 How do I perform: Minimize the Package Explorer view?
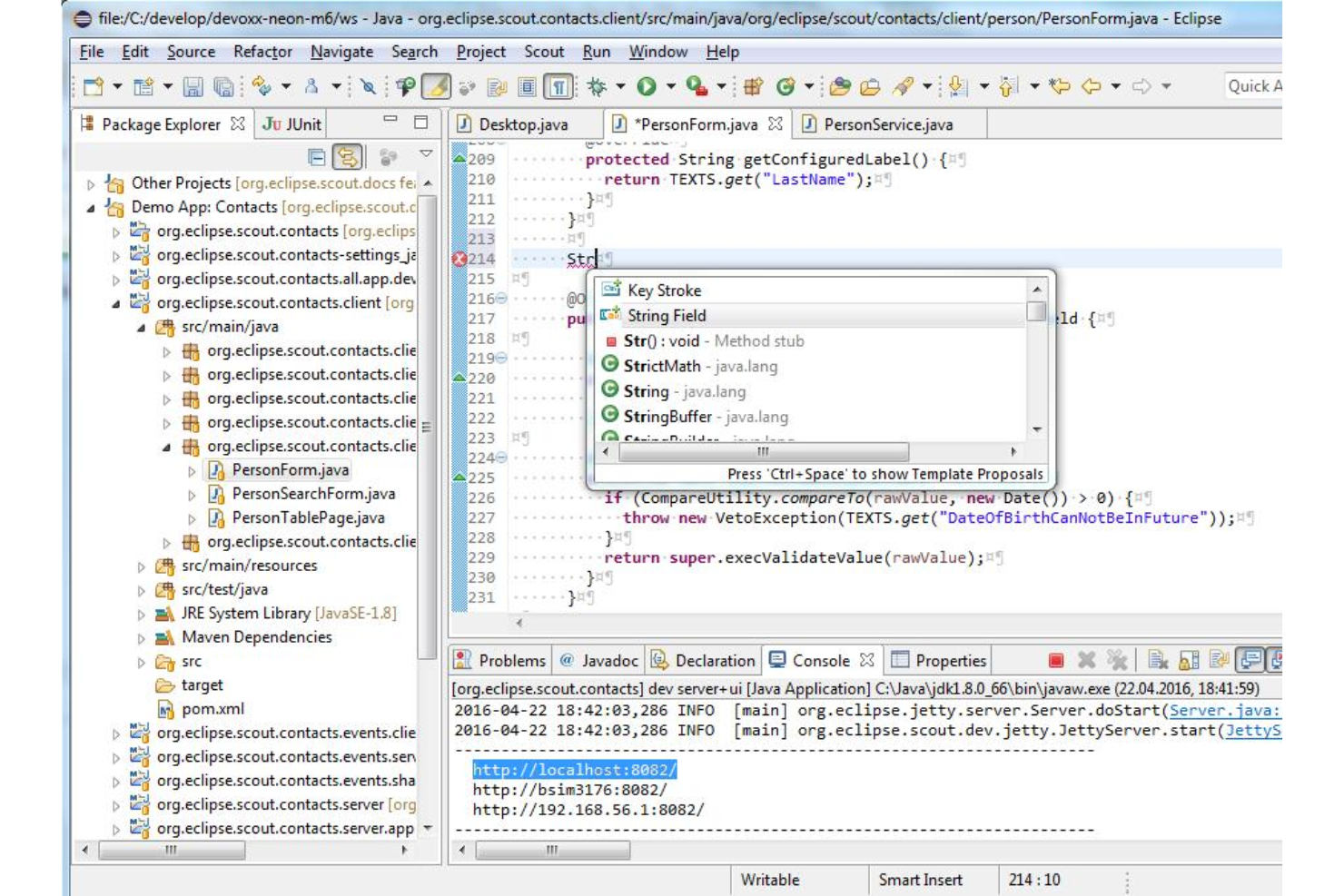[390, 120]
